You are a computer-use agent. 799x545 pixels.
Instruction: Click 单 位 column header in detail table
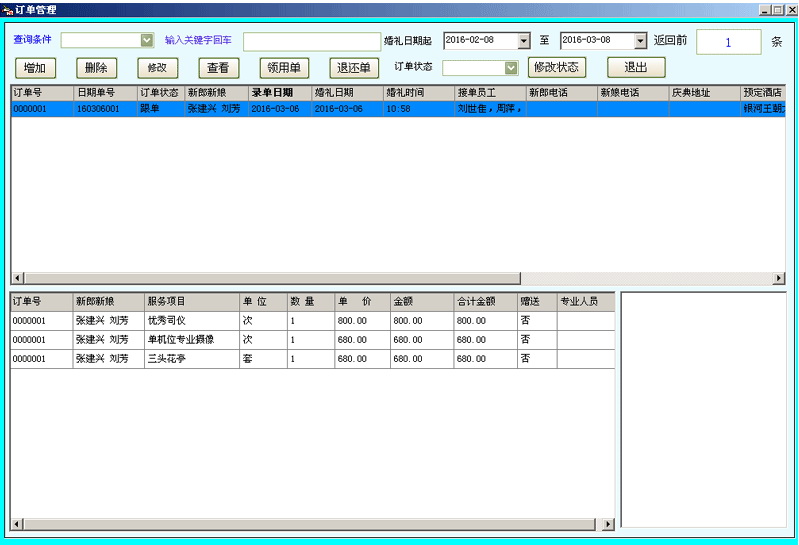(263, 302)
